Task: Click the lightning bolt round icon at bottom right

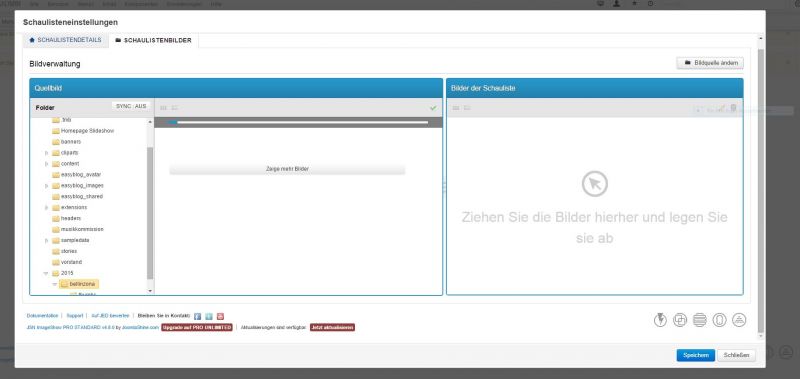Action: [x=660, y=320]
